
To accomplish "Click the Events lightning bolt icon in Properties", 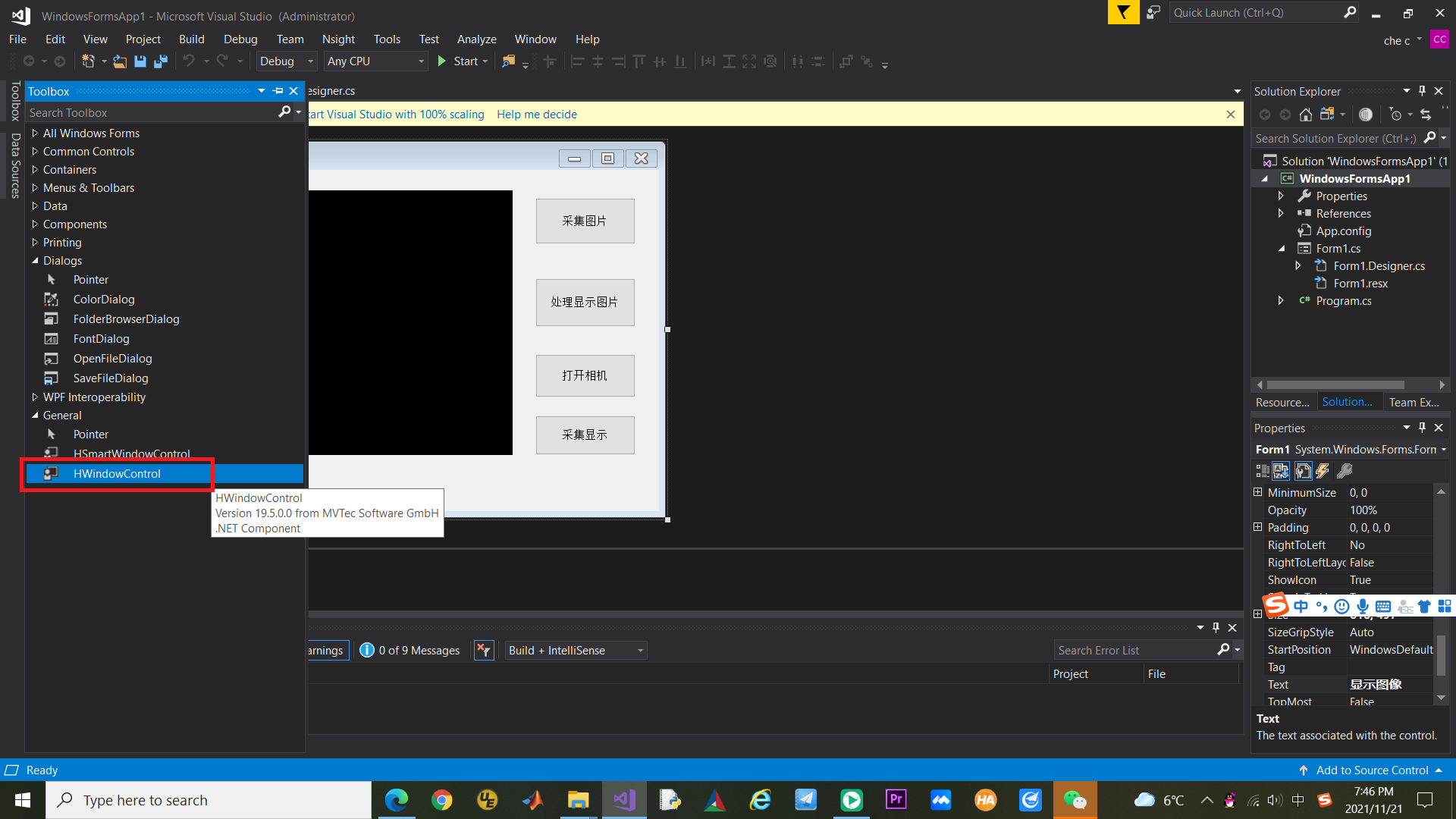I will coord(1323,471).
